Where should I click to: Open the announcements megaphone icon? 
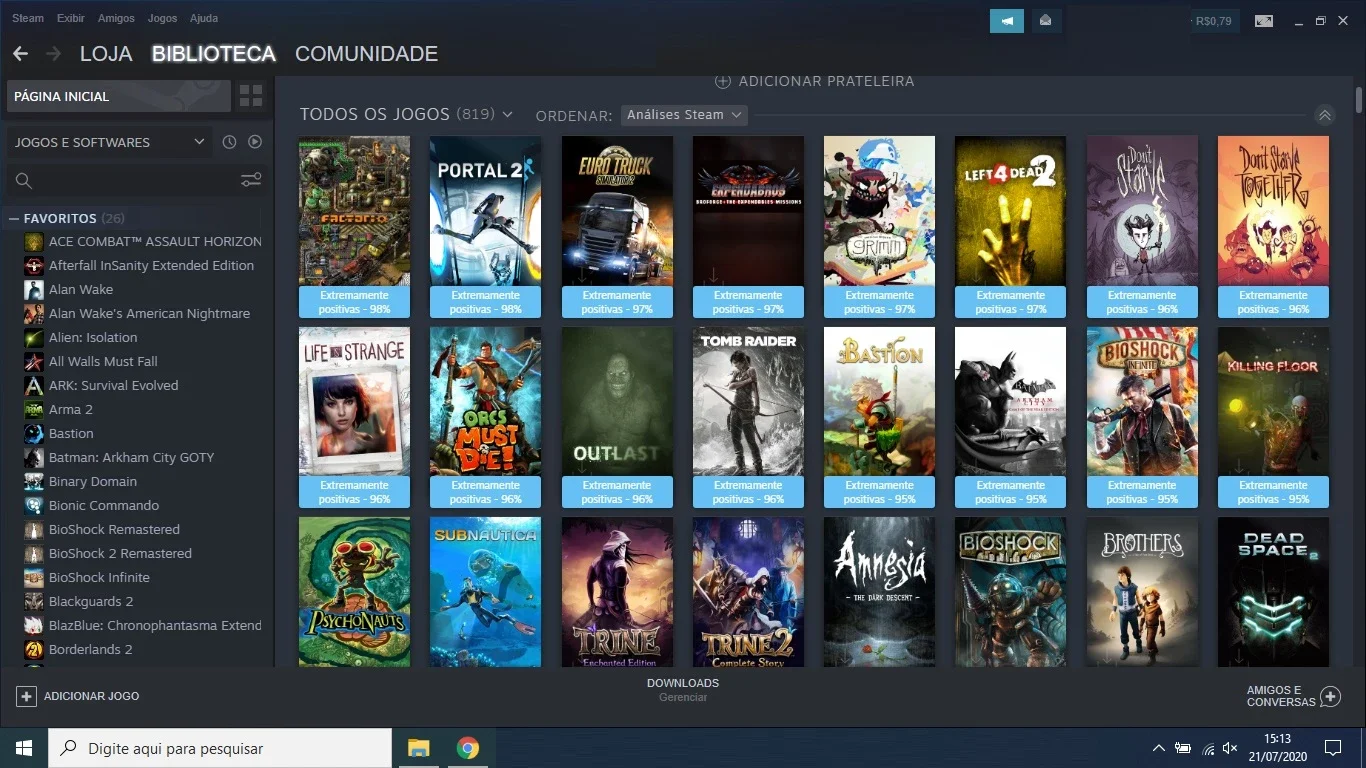(x=1007, y=20)
